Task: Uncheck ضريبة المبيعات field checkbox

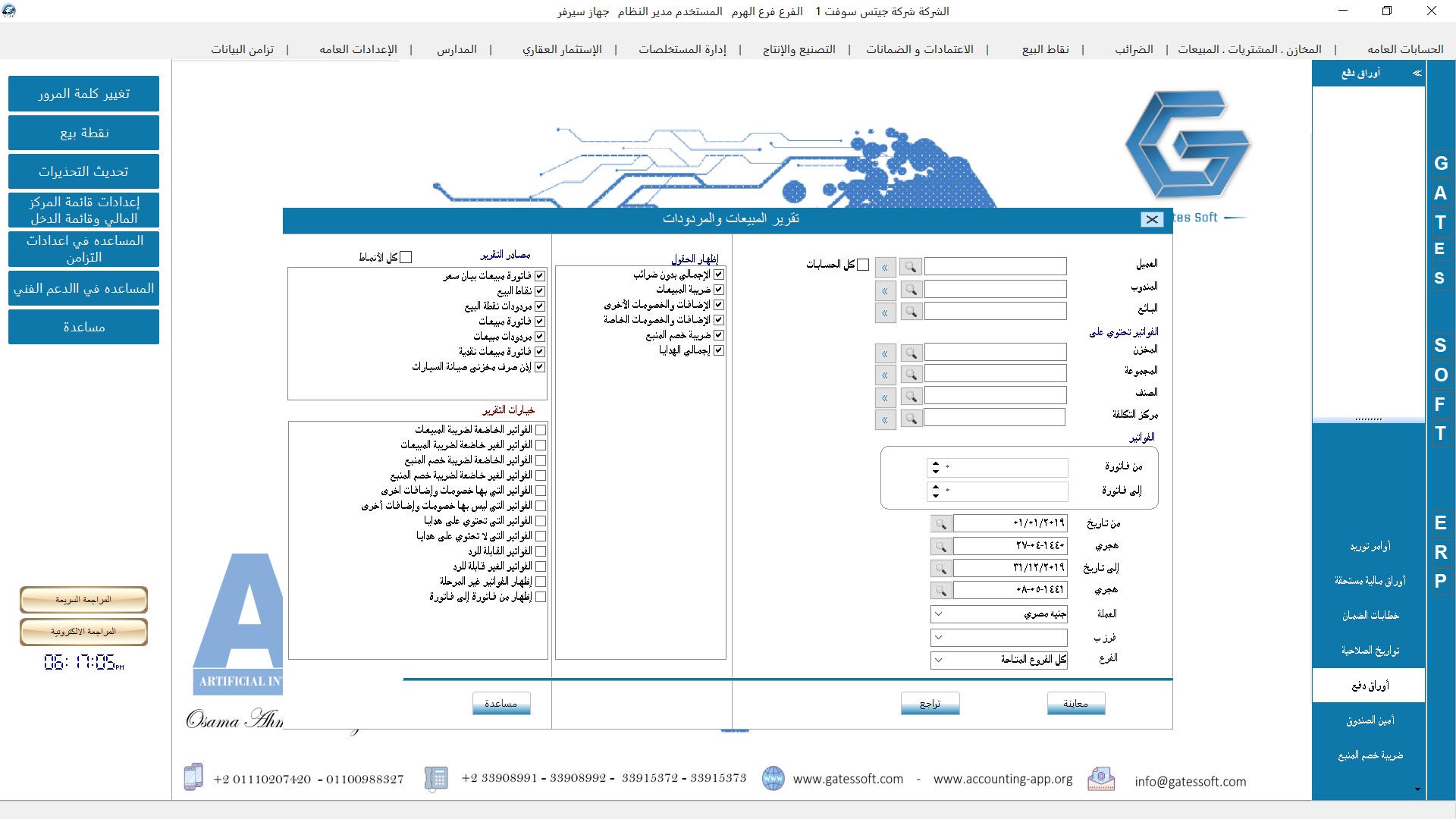Action: 718,290
